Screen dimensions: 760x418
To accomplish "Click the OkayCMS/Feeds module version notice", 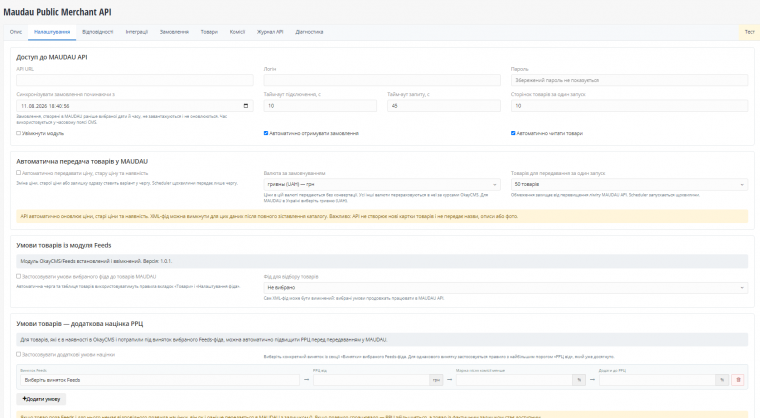I will tap(382, 261).
